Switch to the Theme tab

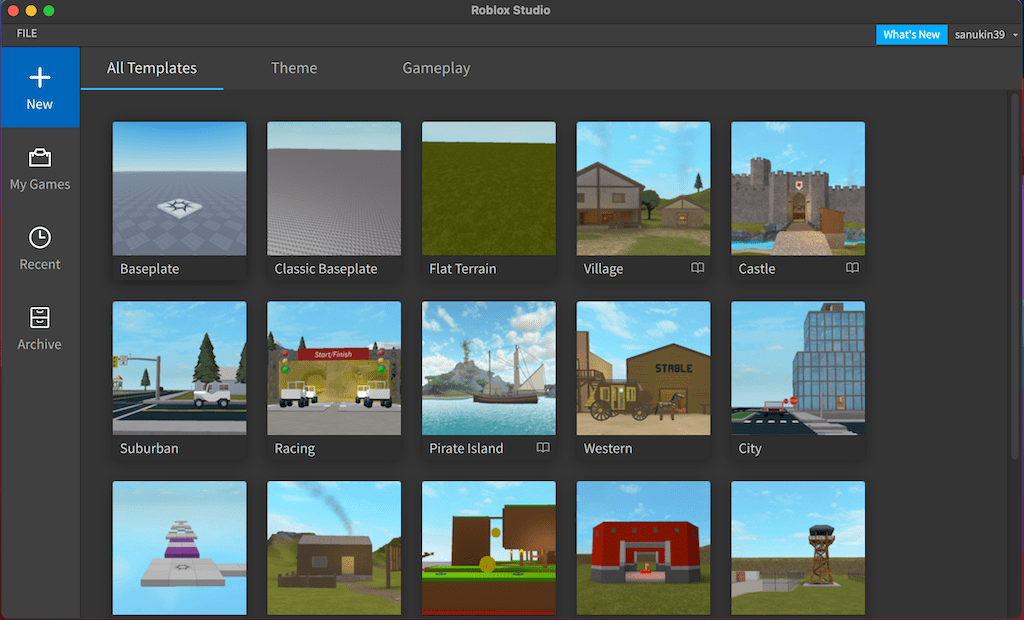[294, 68]
